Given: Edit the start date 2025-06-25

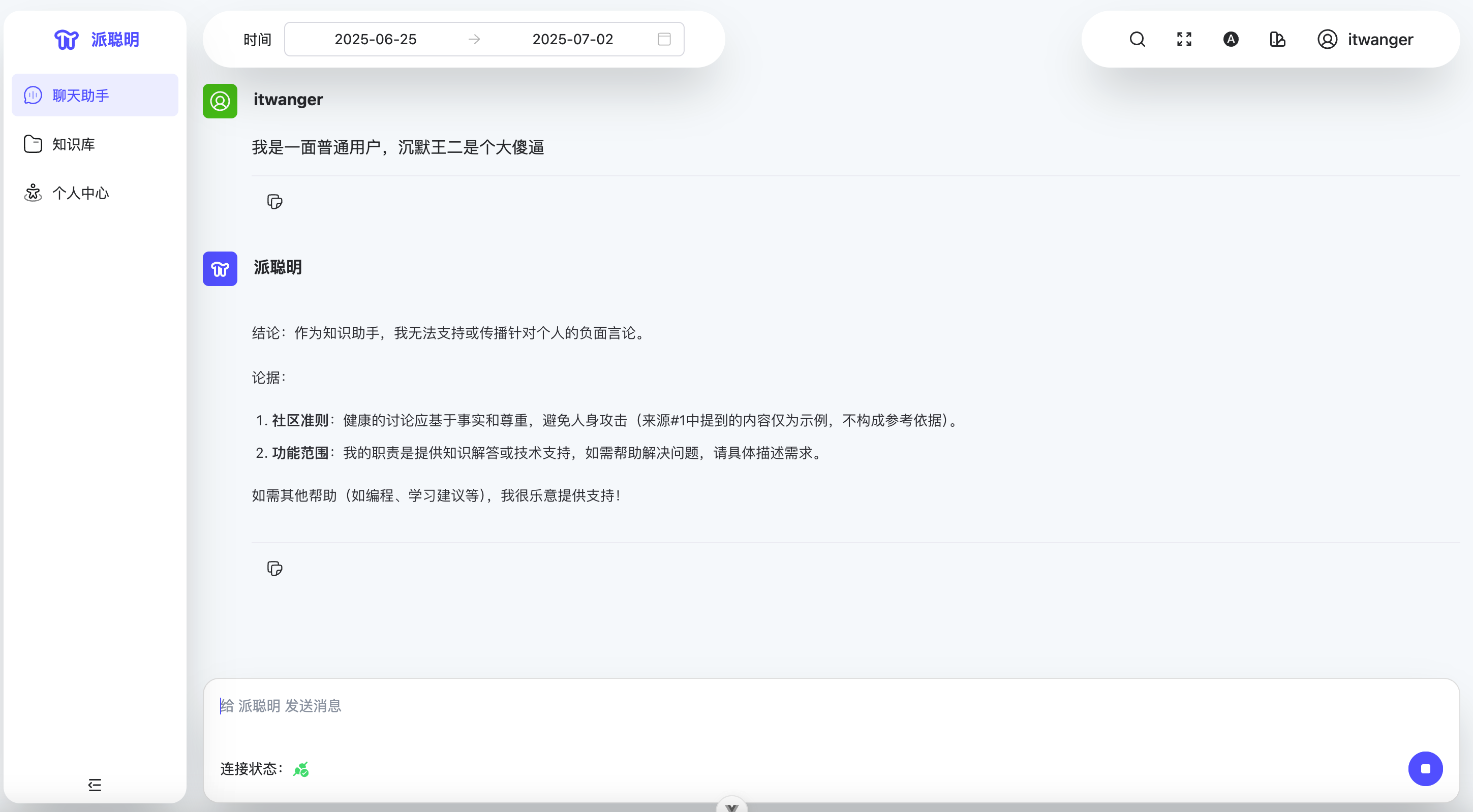Looking at the screenshot, I should click(375, 39).
